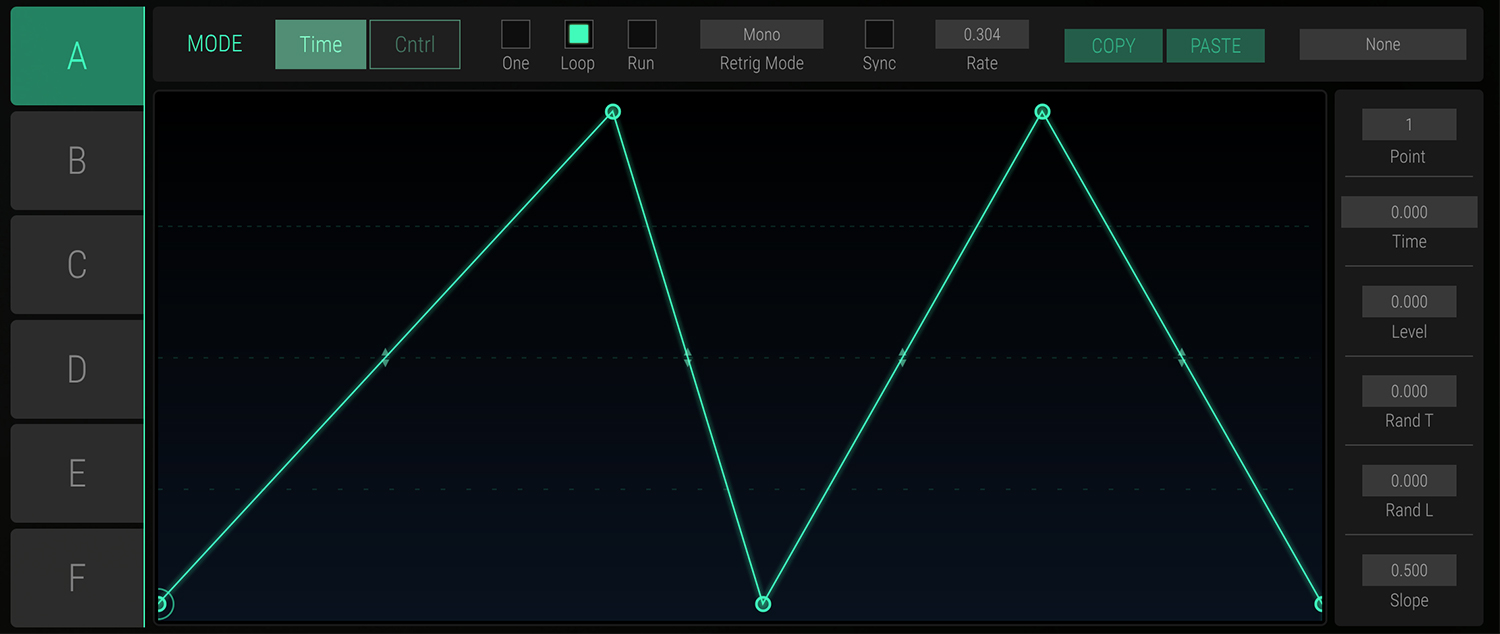Click the Retrig Mode label
Viewport: 1500px width, 634px height.
[762, 63]
